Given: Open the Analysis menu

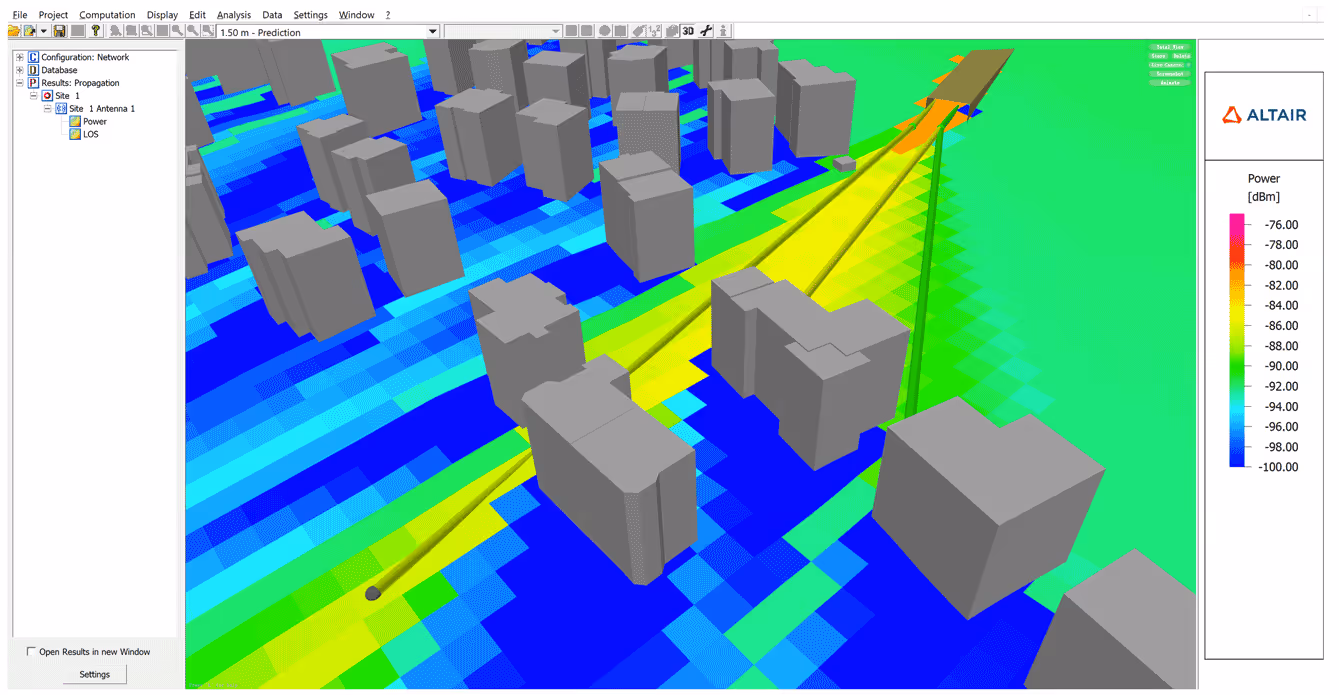Looking at the screenshot, I should [x=234, y=15].
